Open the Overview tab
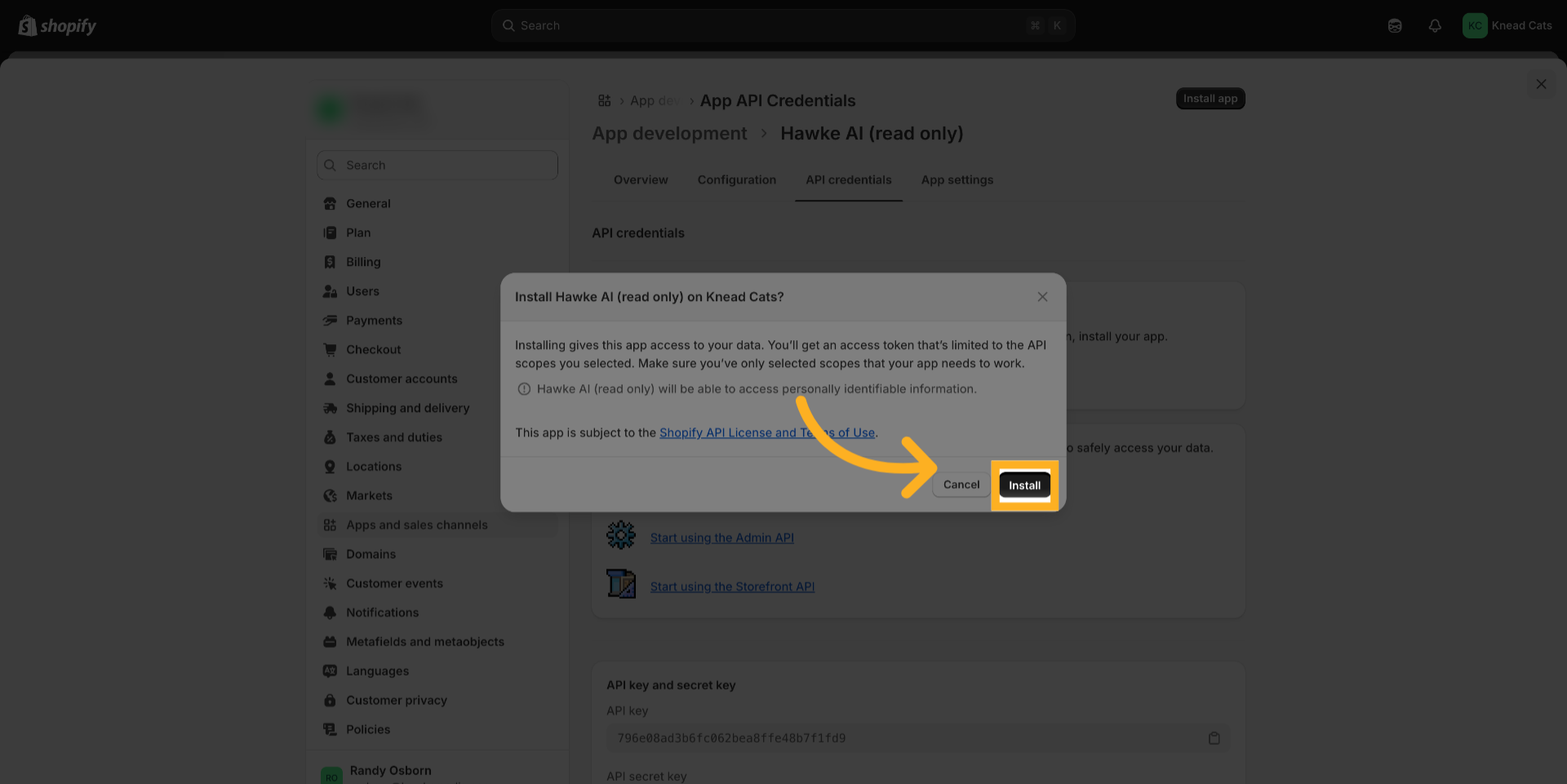 (641, 180)
